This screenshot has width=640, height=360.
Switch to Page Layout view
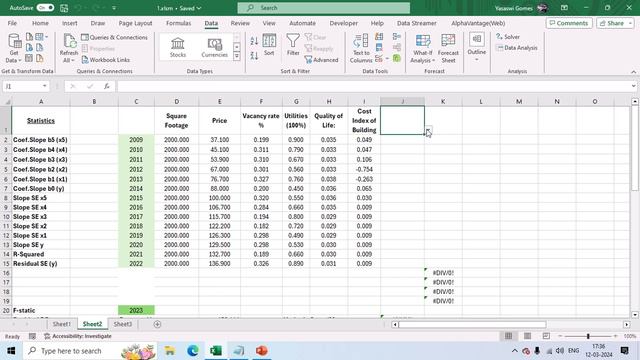point(527,336)
